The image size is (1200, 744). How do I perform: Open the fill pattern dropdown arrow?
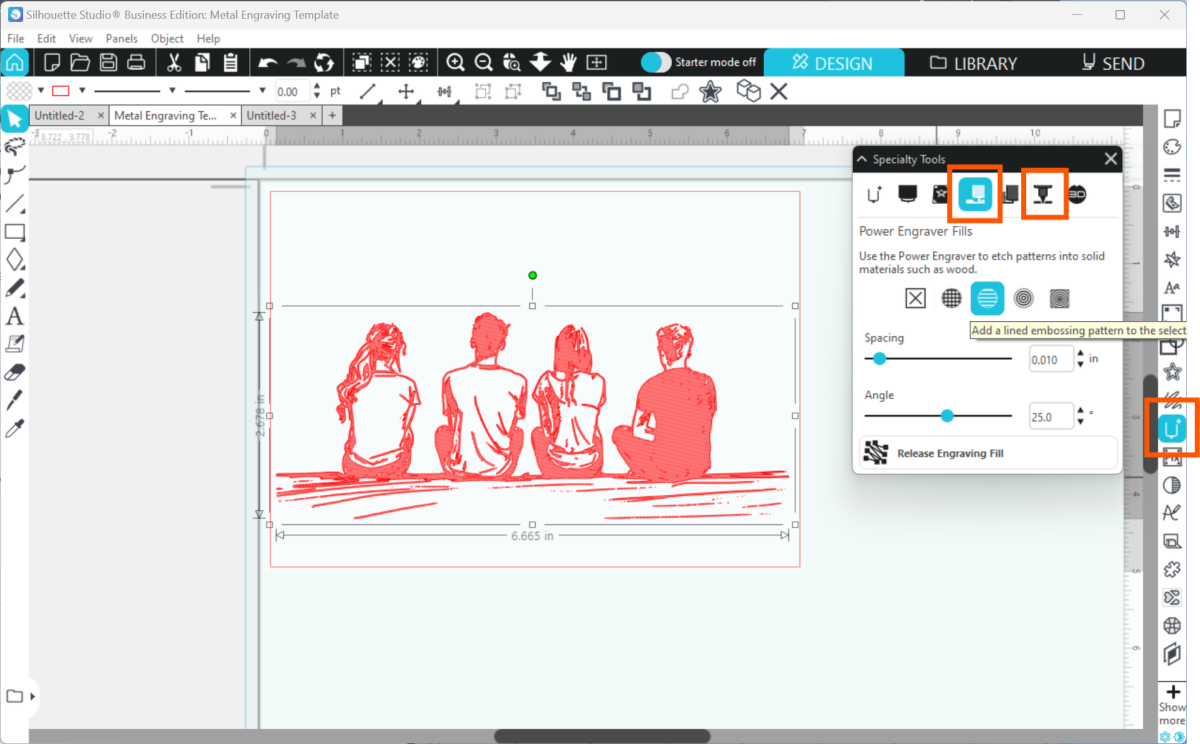[40, 90]
